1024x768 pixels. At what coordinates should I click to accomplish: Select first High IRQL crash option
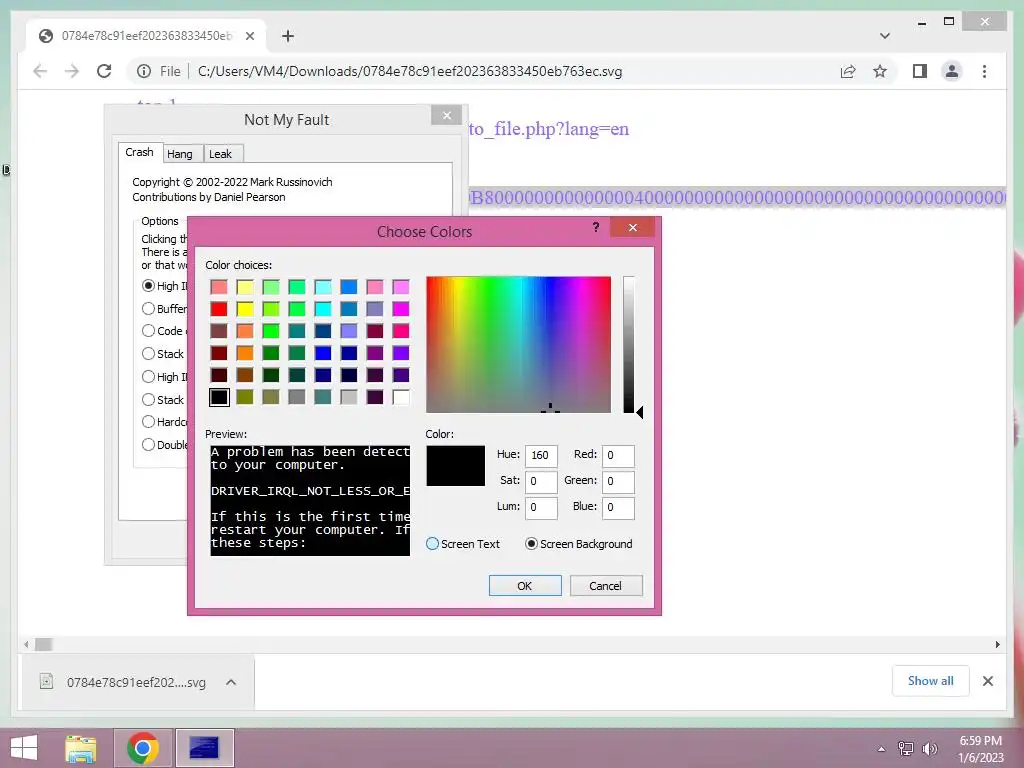148,285
